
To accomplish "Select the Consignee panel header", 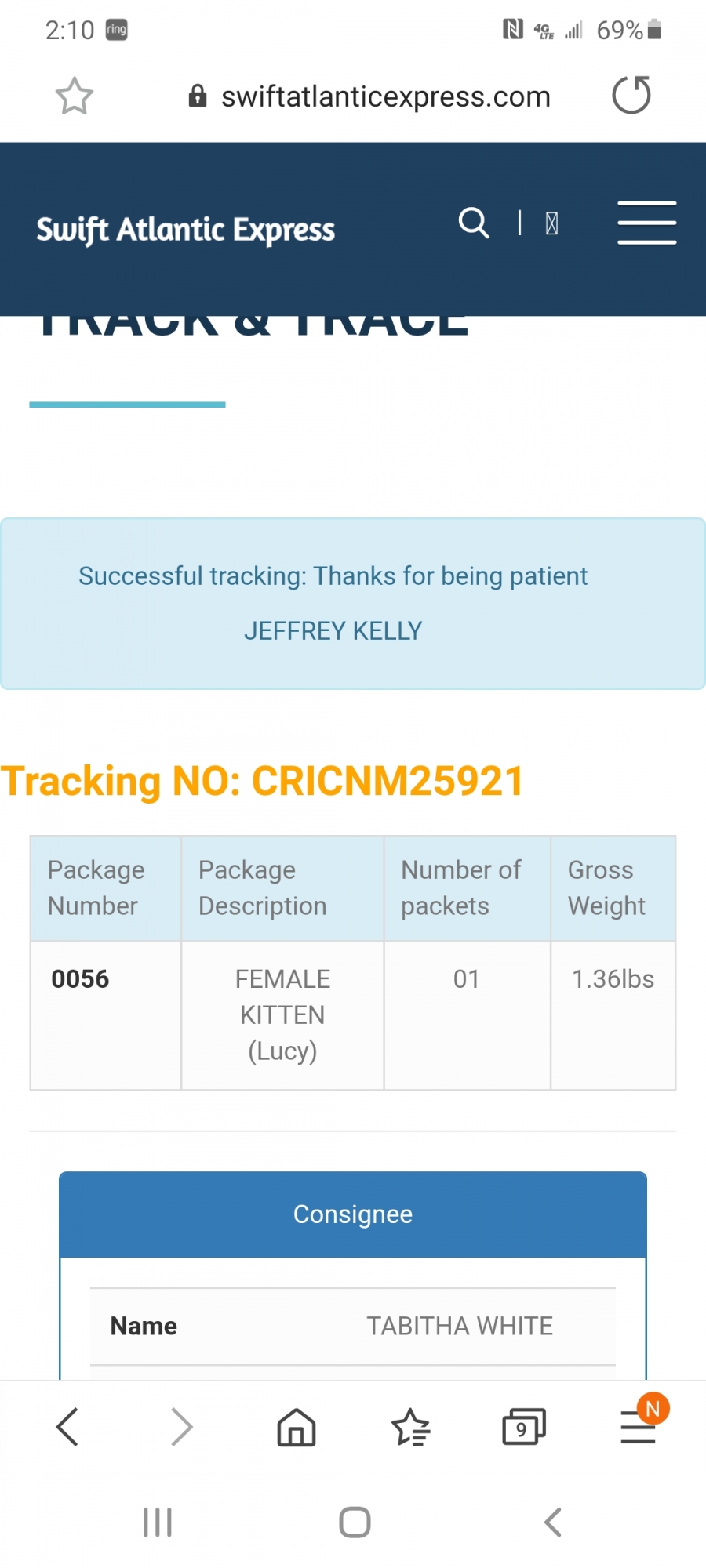I will (x=353, y=1214).
